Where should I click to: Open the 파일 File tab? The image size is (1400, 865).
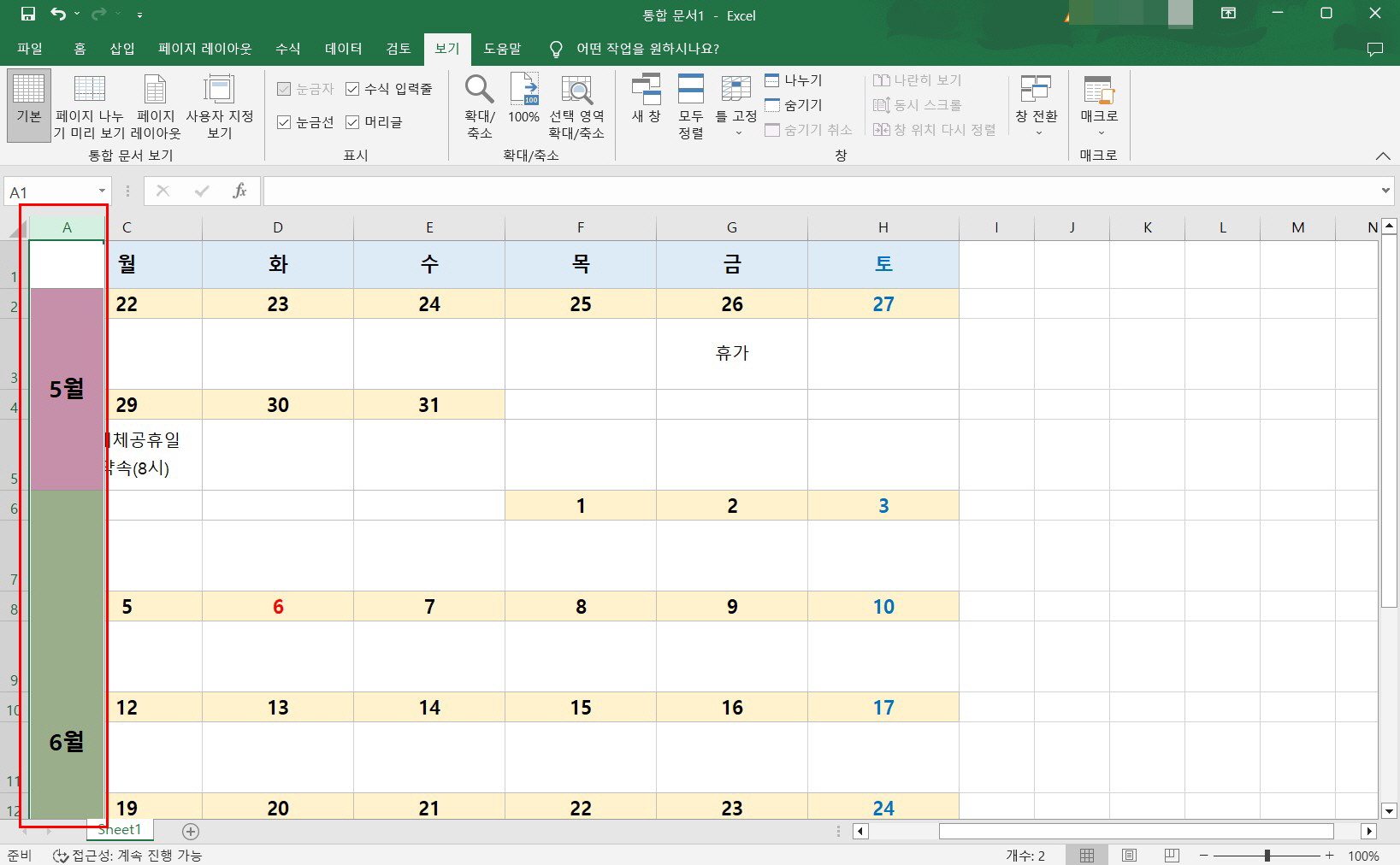(x=30, y=49)
